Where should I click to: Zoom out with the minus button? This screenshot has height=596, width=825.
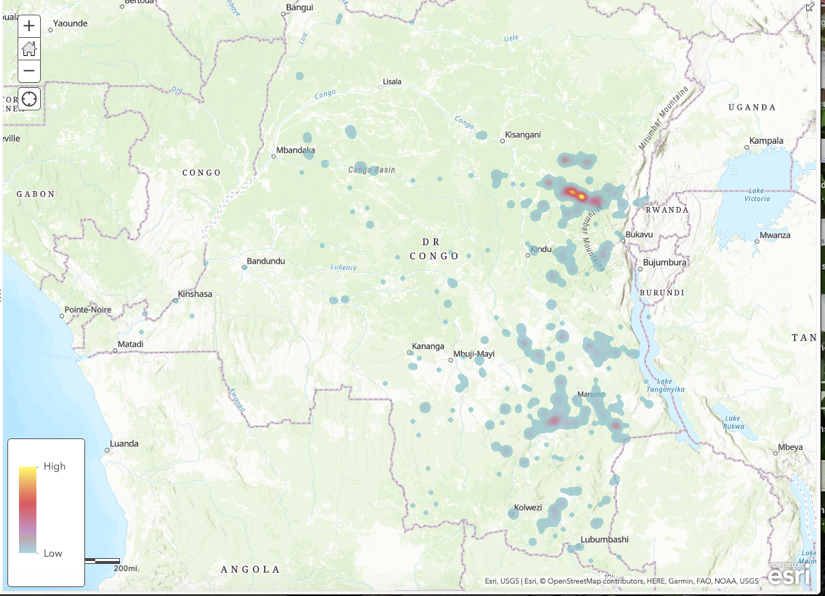coord(29,71)
